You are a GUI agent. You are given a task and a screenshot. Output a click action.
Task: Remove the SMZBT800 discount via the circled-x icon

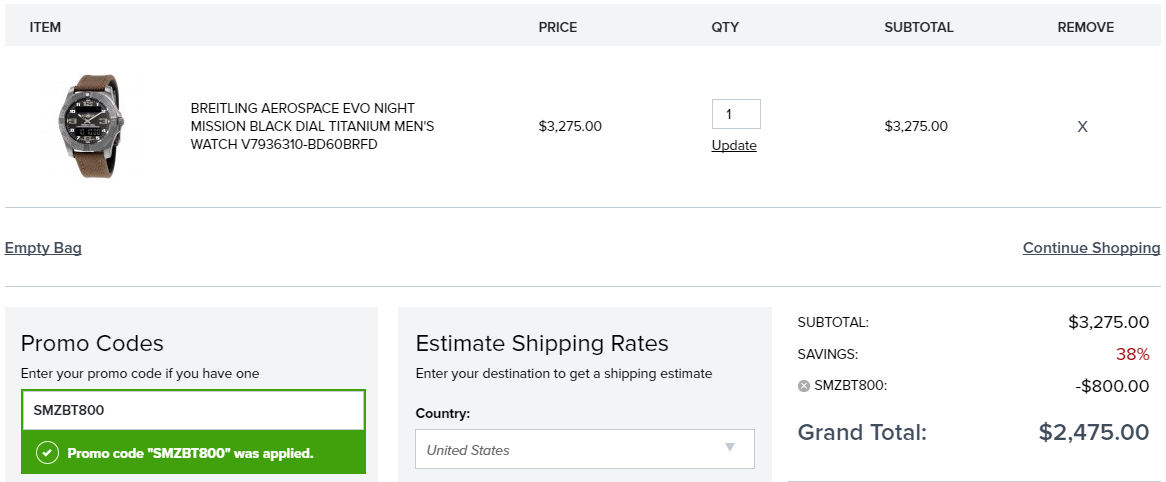[x=803, y=386]
